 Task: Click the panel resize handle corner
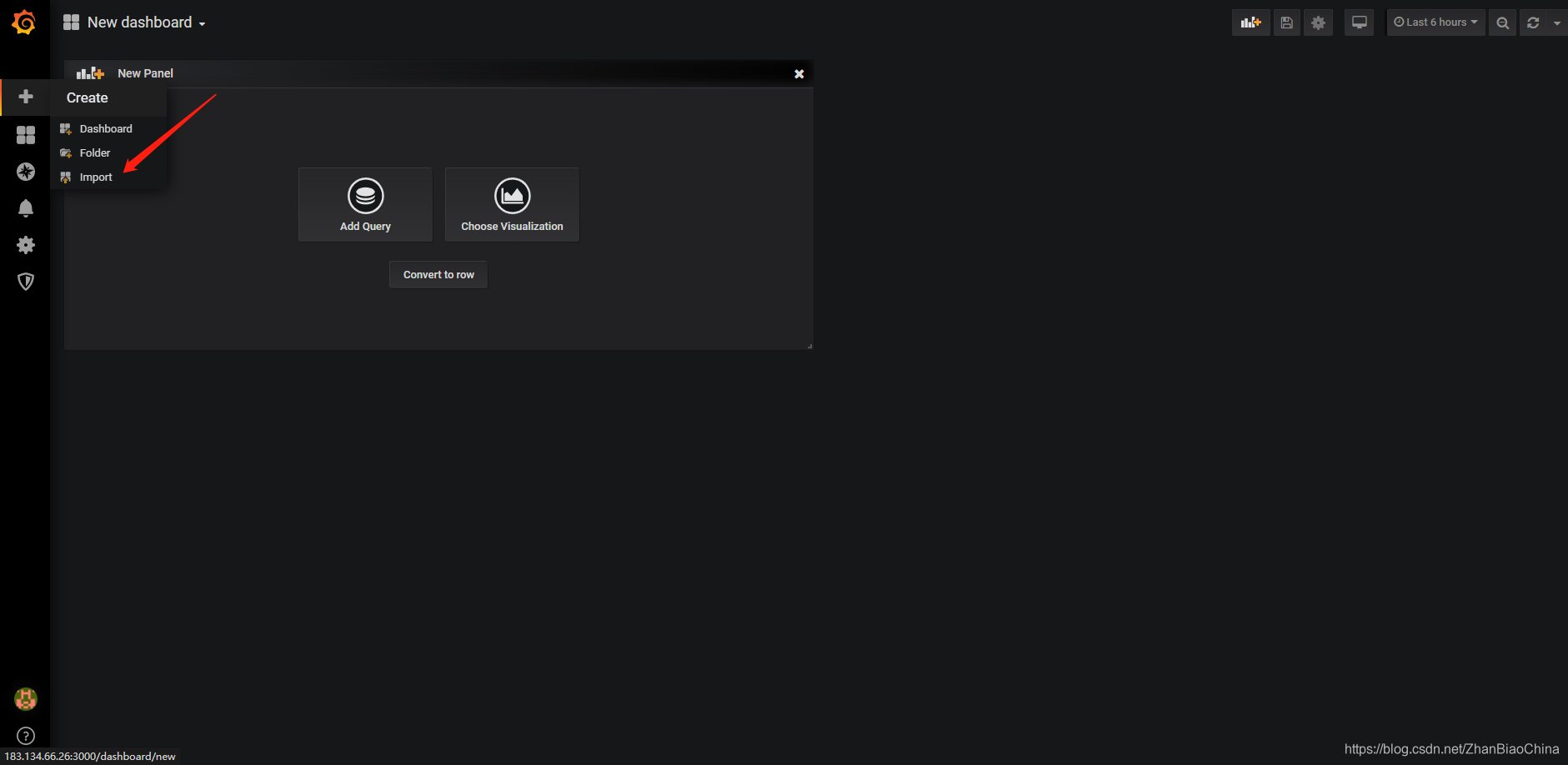[x=809, y=346]
